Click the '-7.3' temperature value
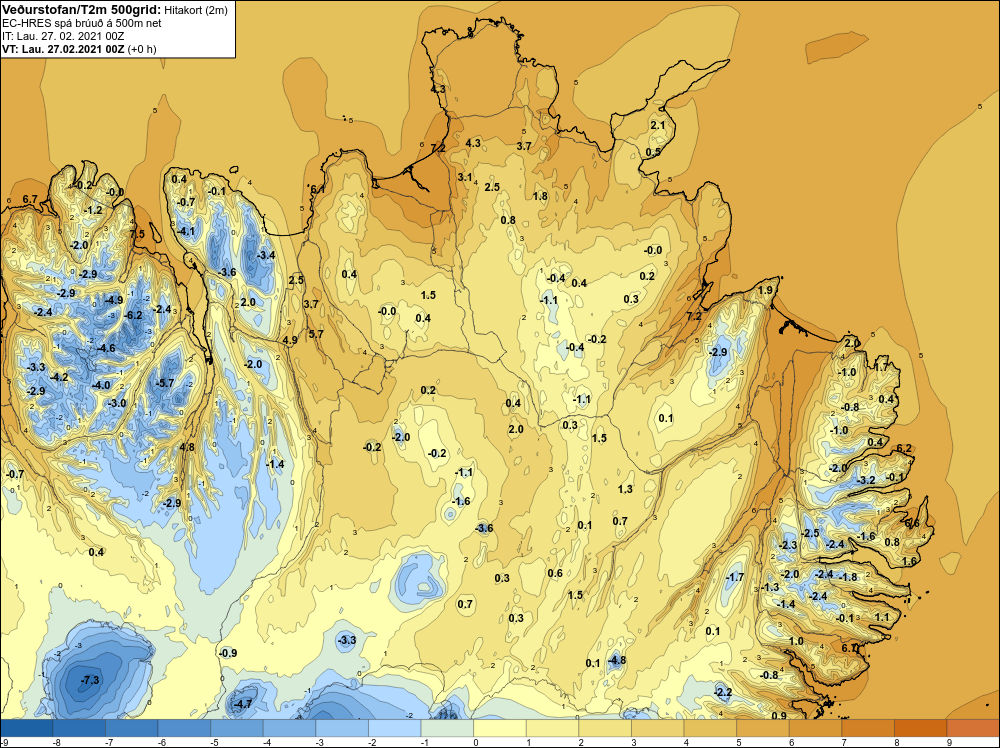The height and width of the screenshot is (748, 1000). tap(90, 680)
